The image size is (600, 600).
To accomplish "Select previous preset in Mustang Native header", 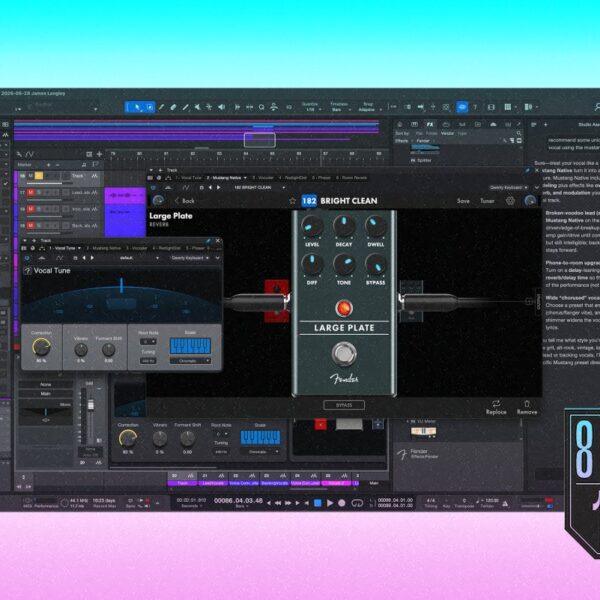I will coord(210,188).
